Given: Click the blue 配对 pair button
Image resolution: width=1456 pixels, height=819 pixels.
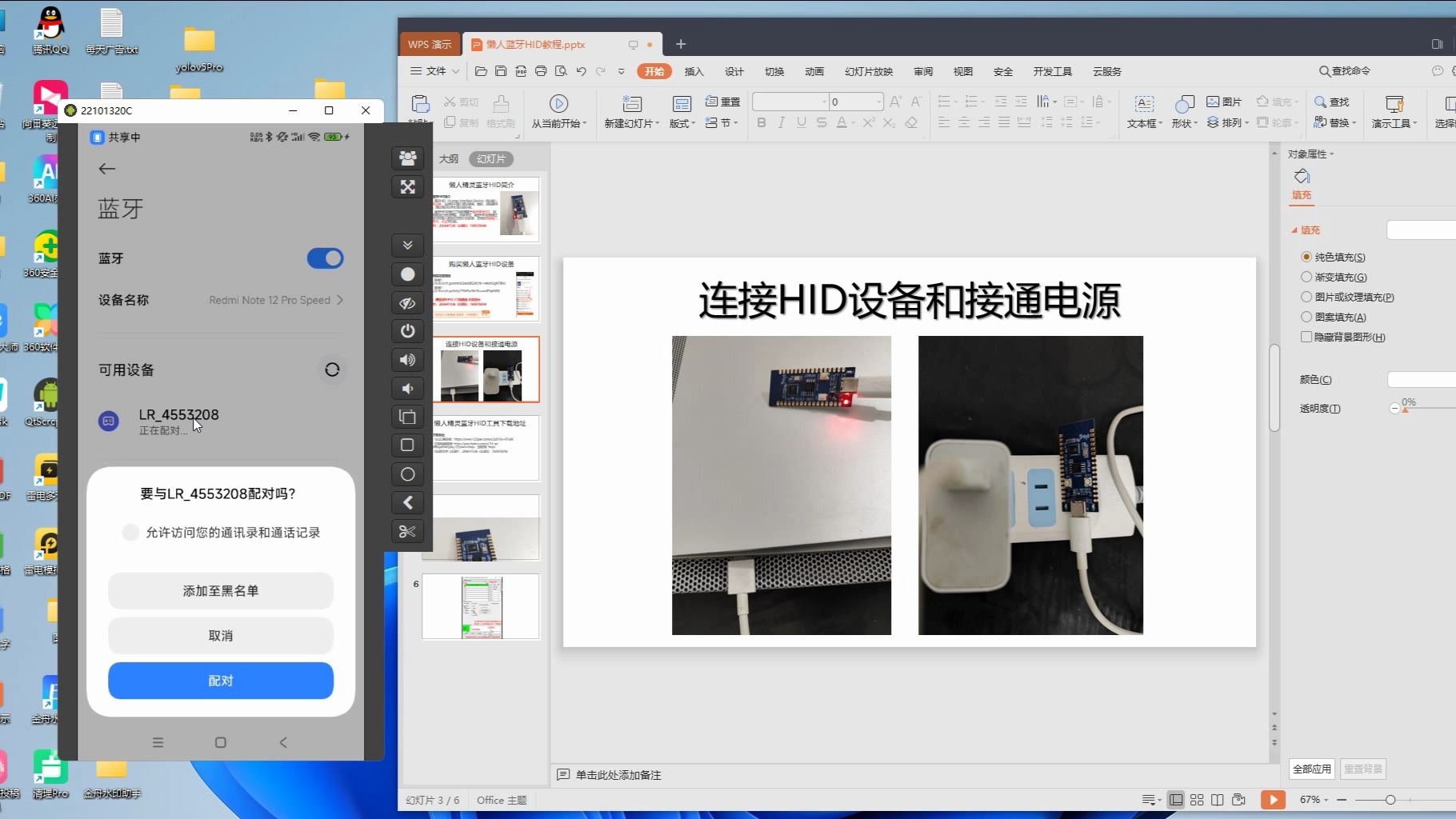Looking at the screenshot, I should coord(221,681).
